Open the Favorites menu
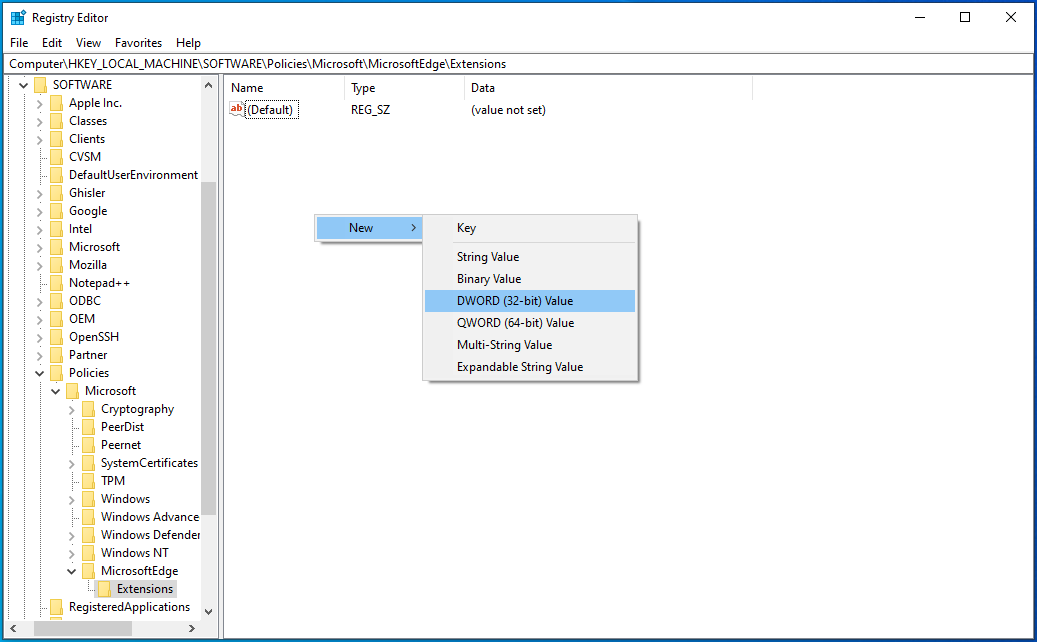 pyautogui.click(x=138, y=42)
